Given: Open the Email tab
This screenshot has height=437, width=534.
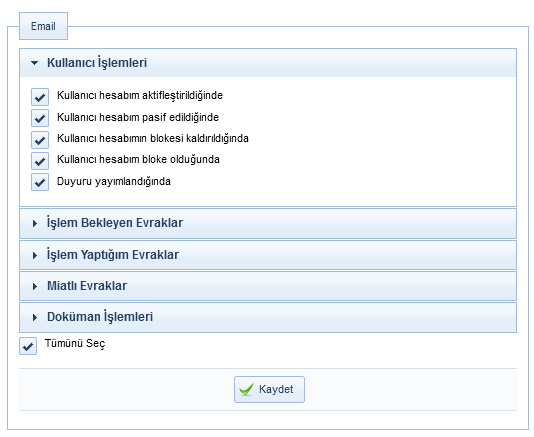Looking at the screenshot, I should [43, 26].
